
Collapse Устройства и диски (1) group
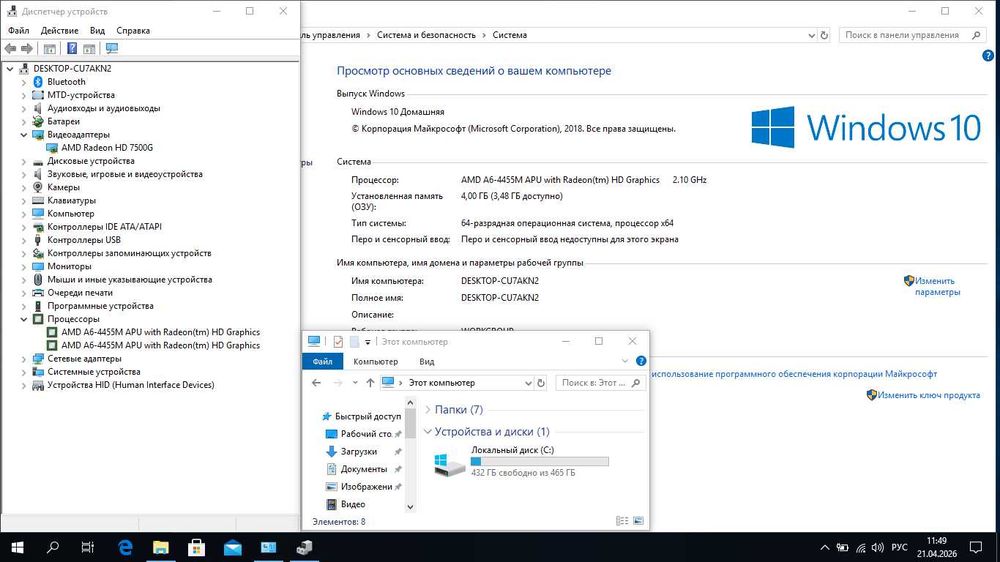[428, 432]
